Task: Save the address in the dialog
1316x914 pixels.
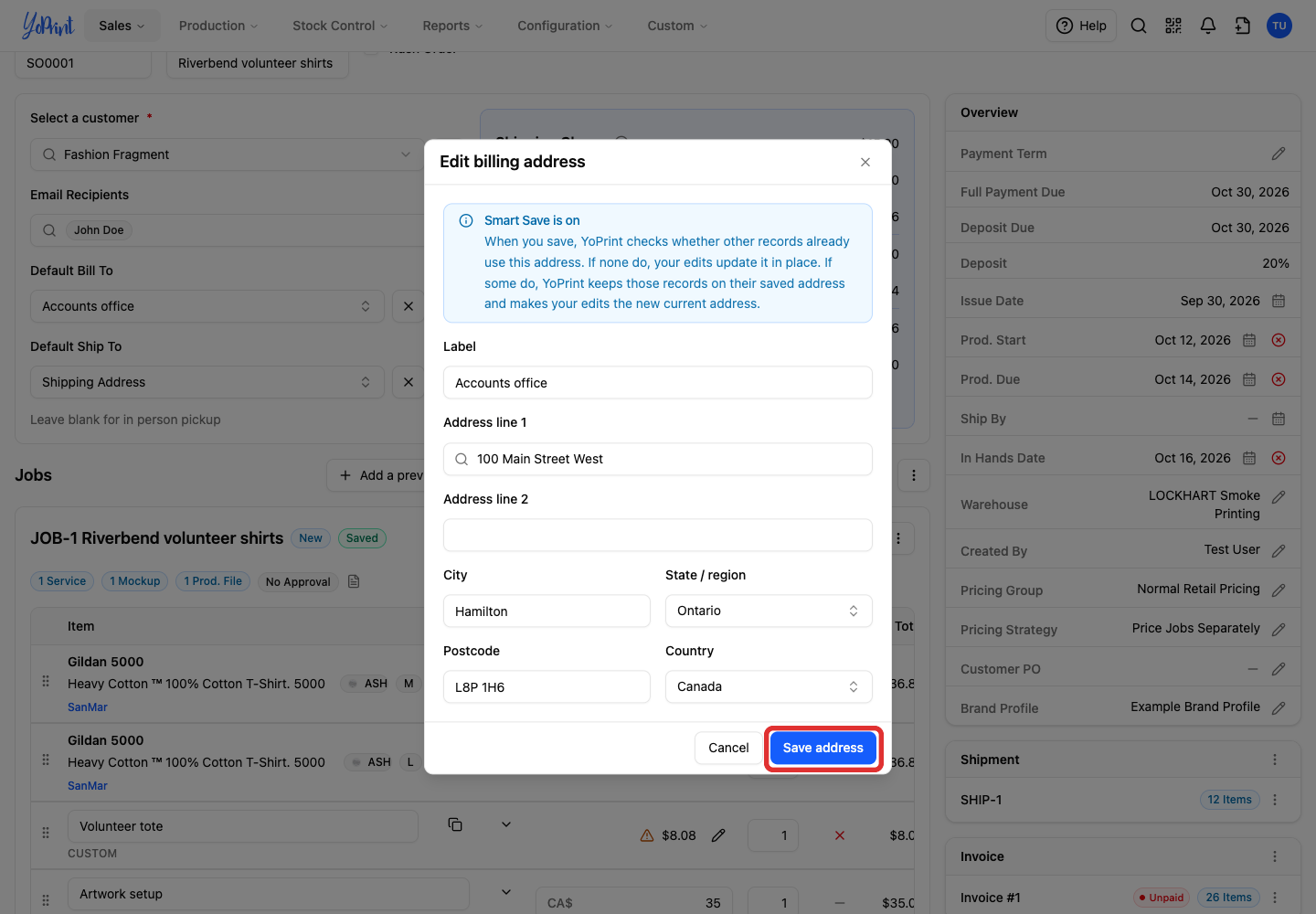Action: coord(823,748)
